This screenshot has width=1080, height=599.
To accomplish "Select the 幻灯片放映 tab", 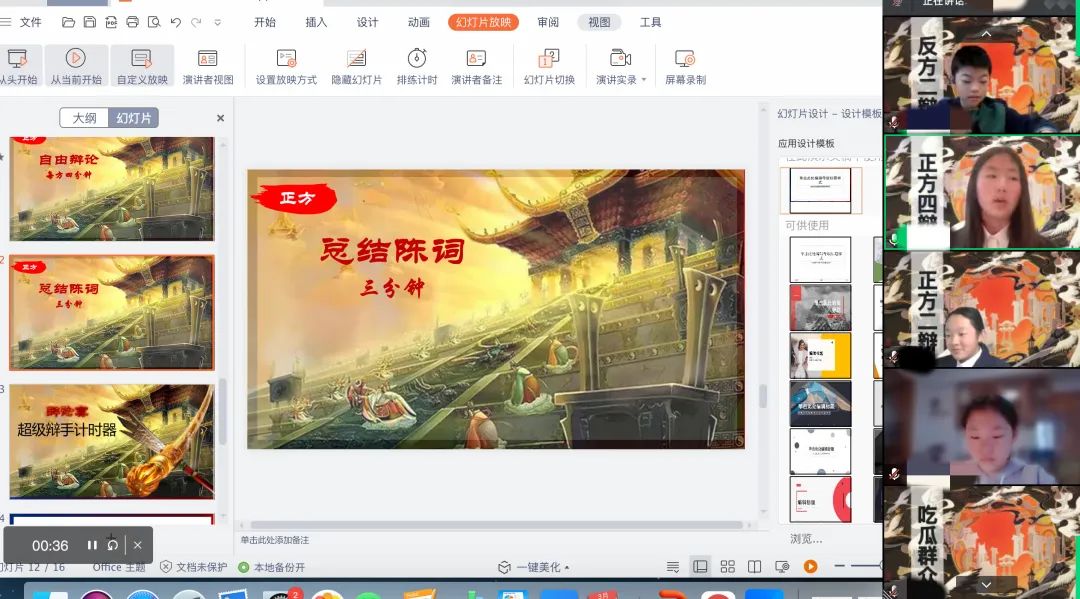I will pos(483,22).
